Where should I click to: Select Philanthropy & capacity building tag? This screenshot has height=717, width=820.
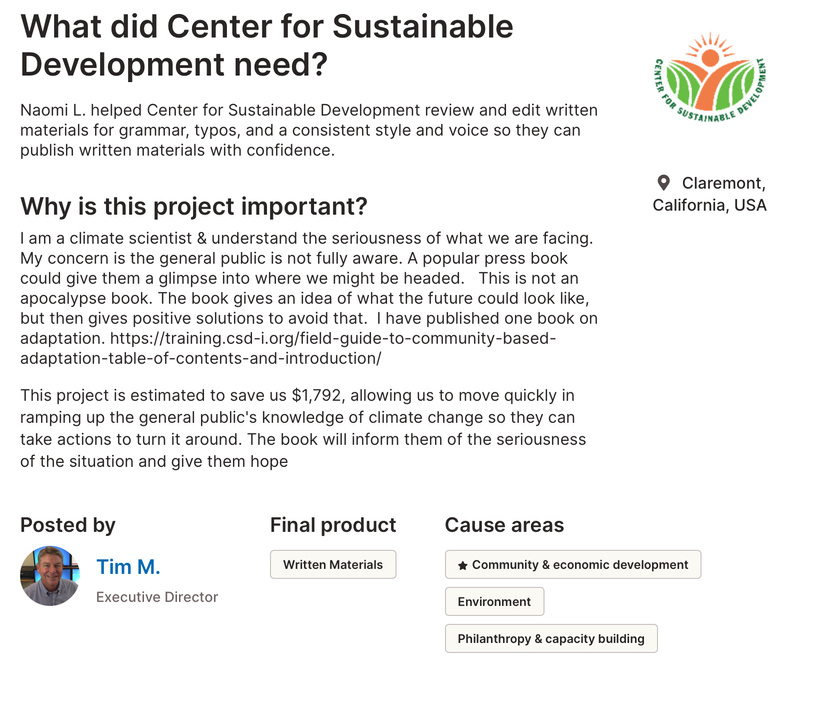(x=551, y=639)
